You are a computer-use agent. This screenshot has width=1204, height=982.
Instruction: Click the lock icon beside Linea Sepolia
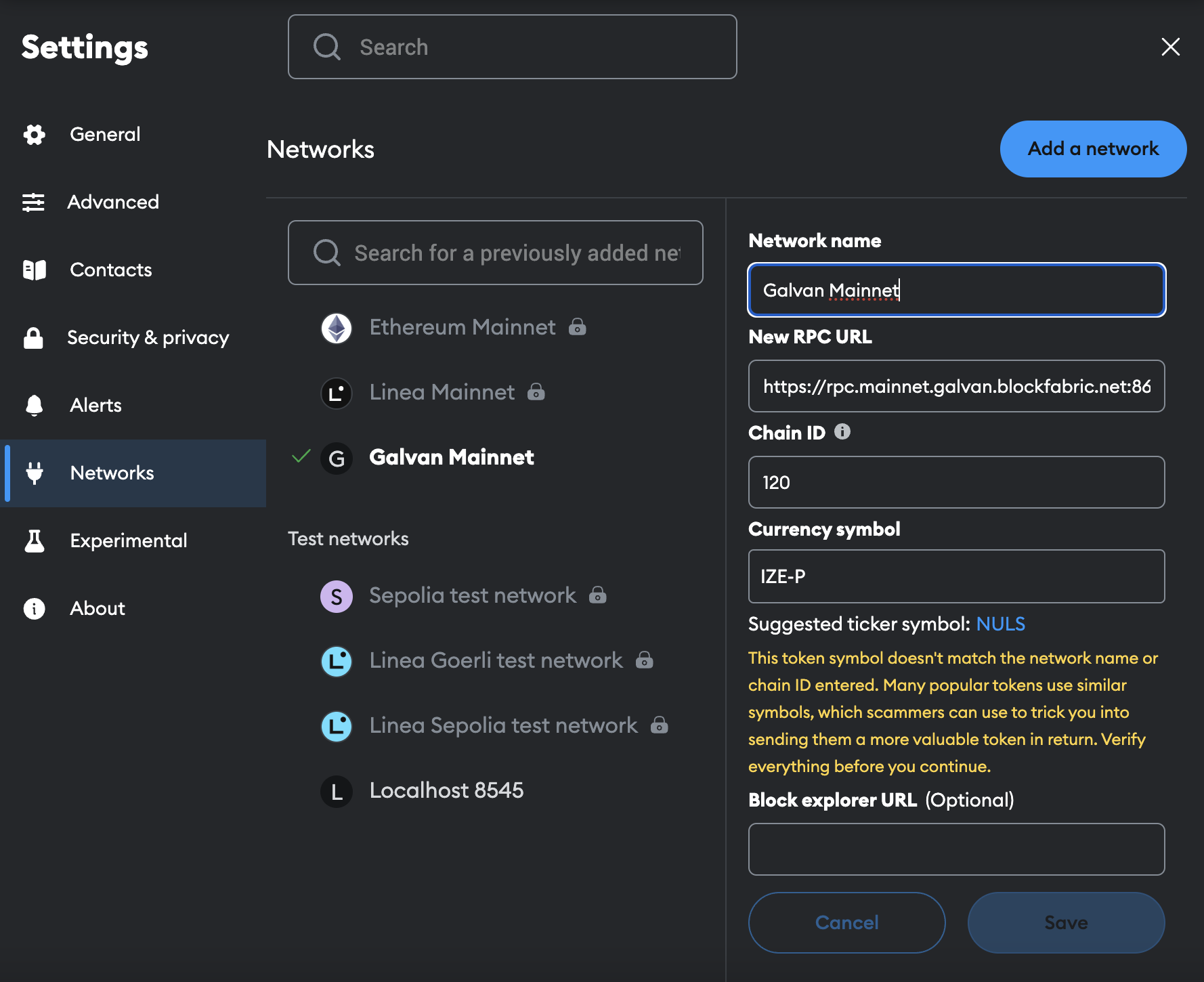tap(660, 725)
